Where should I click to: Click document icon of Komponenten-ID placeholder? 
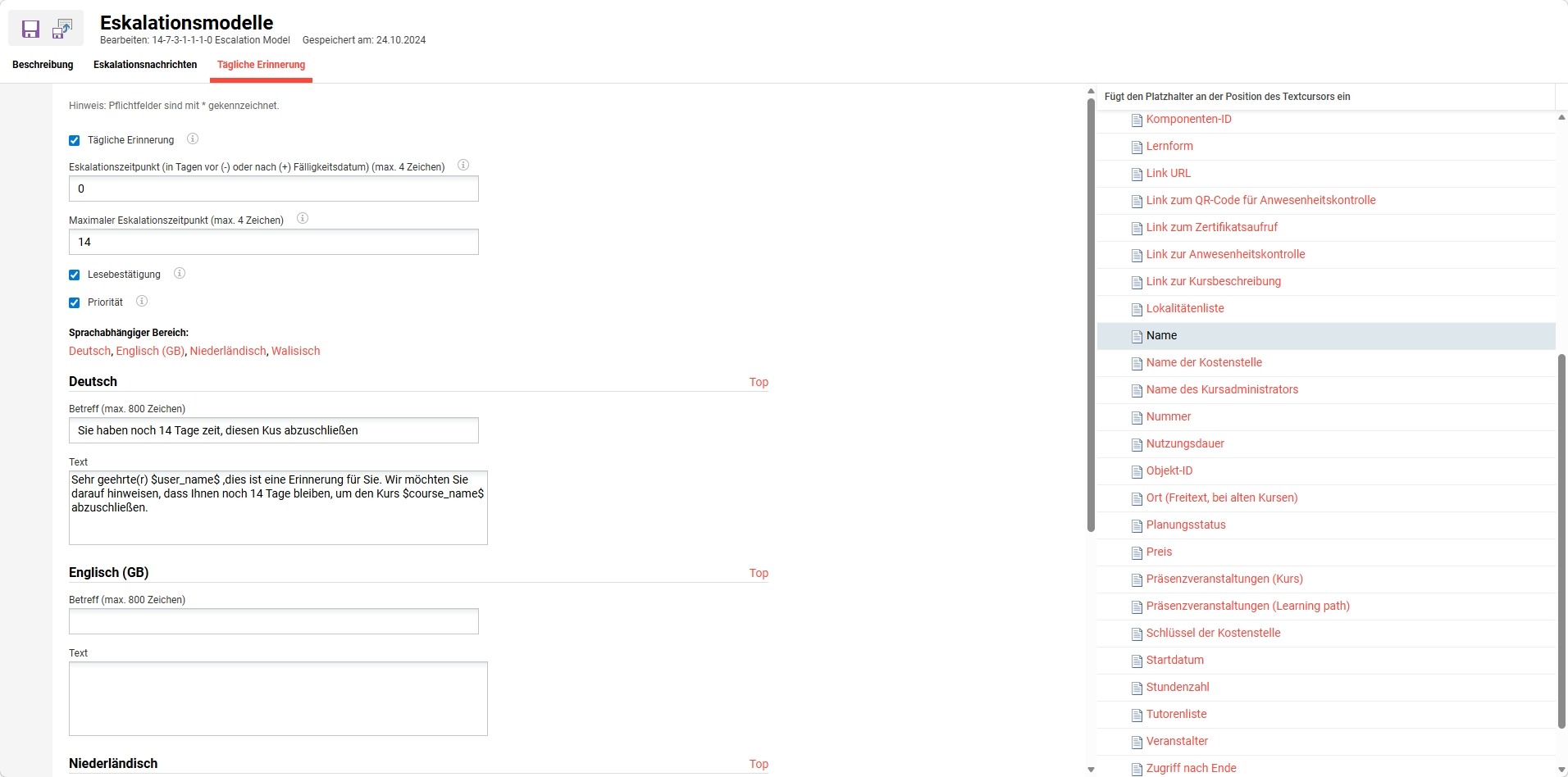coord(1137,120)
